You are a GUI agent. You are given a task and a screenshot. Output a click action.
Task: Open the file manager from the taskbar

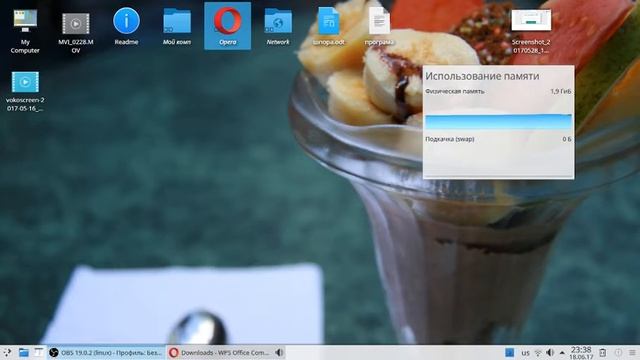pos(24,353)
